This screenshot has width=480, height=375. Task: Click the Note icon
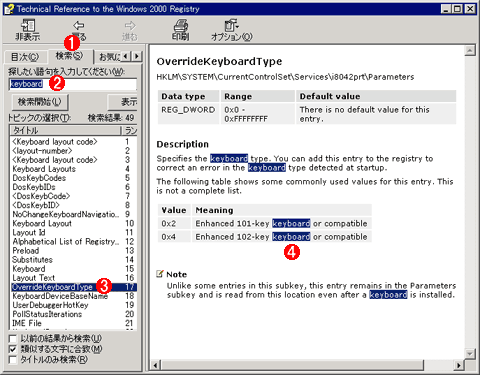click(x=160, y=274)
